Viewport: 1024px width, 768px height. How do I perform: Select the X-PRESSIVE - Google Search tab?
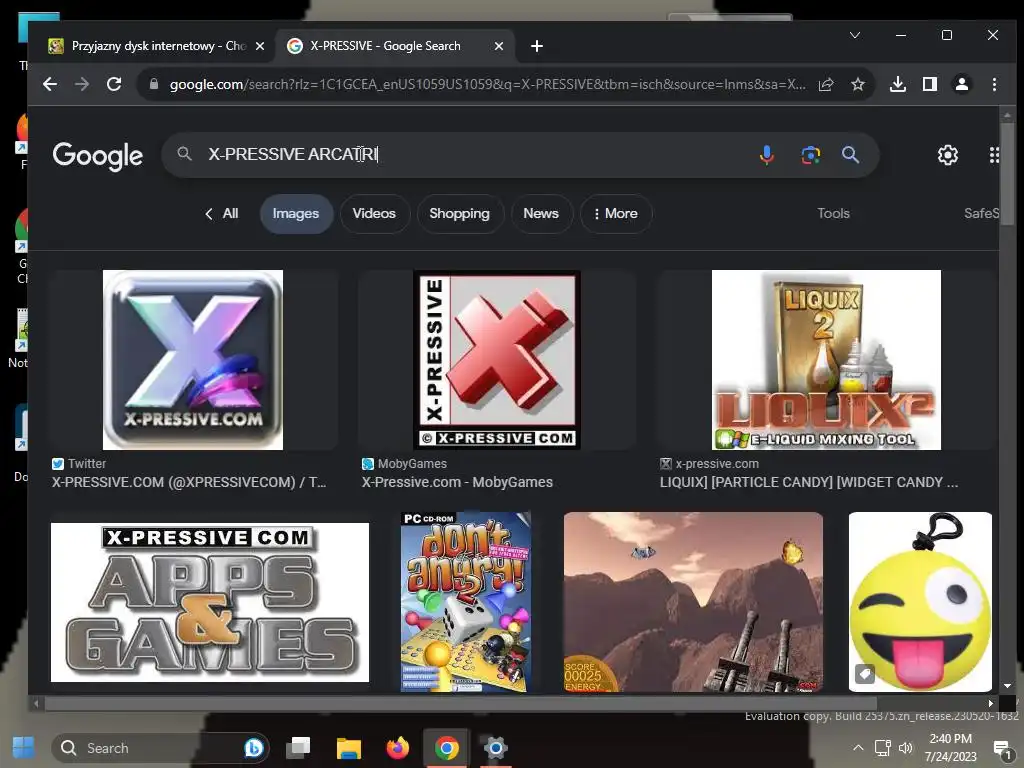(396, 46)
